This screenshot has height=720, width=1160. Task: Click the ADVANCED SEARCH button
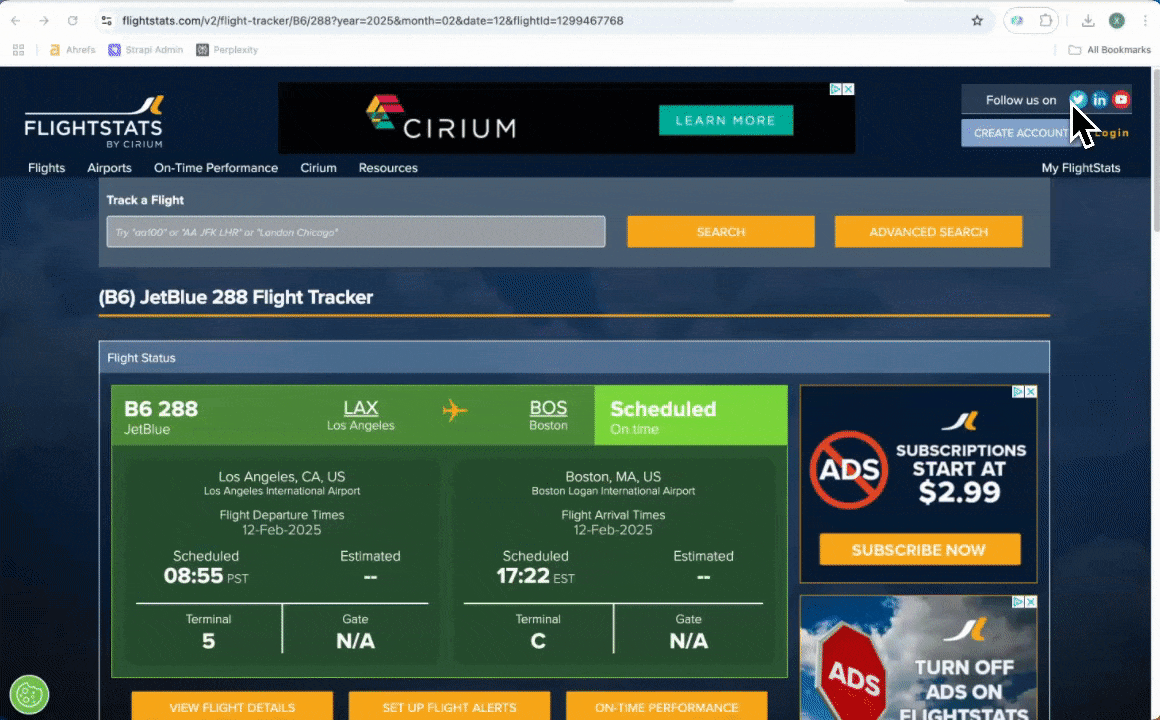928,232
